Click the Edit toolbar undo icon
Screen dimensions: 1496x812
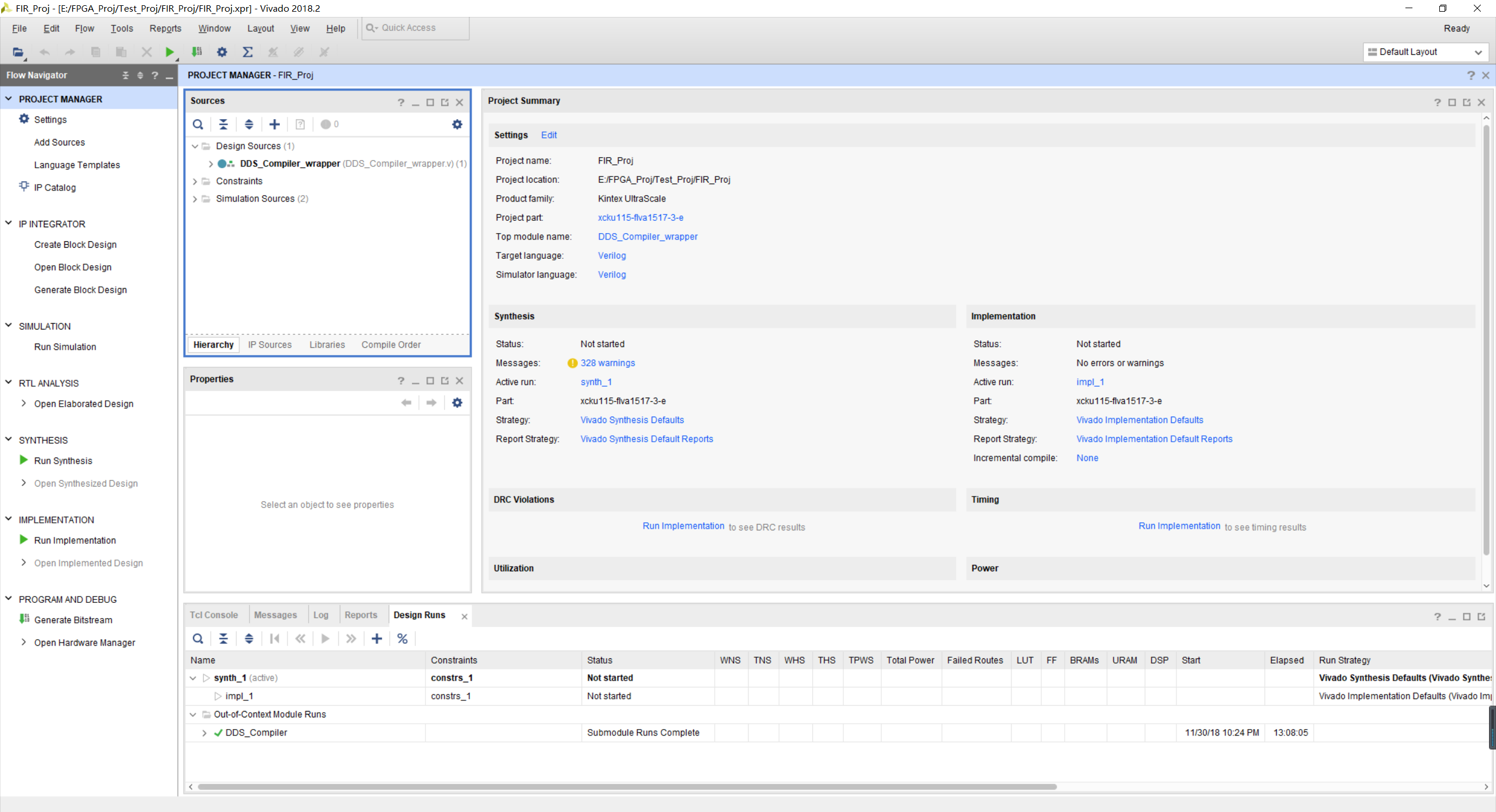click(44, 52)
